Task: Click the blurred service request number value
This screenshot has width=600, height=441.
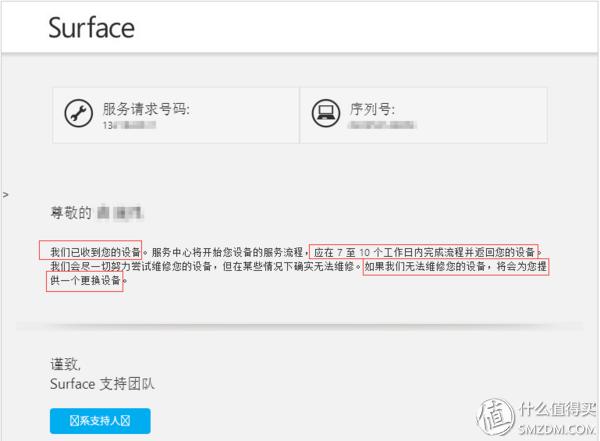Action: (129, 125)
